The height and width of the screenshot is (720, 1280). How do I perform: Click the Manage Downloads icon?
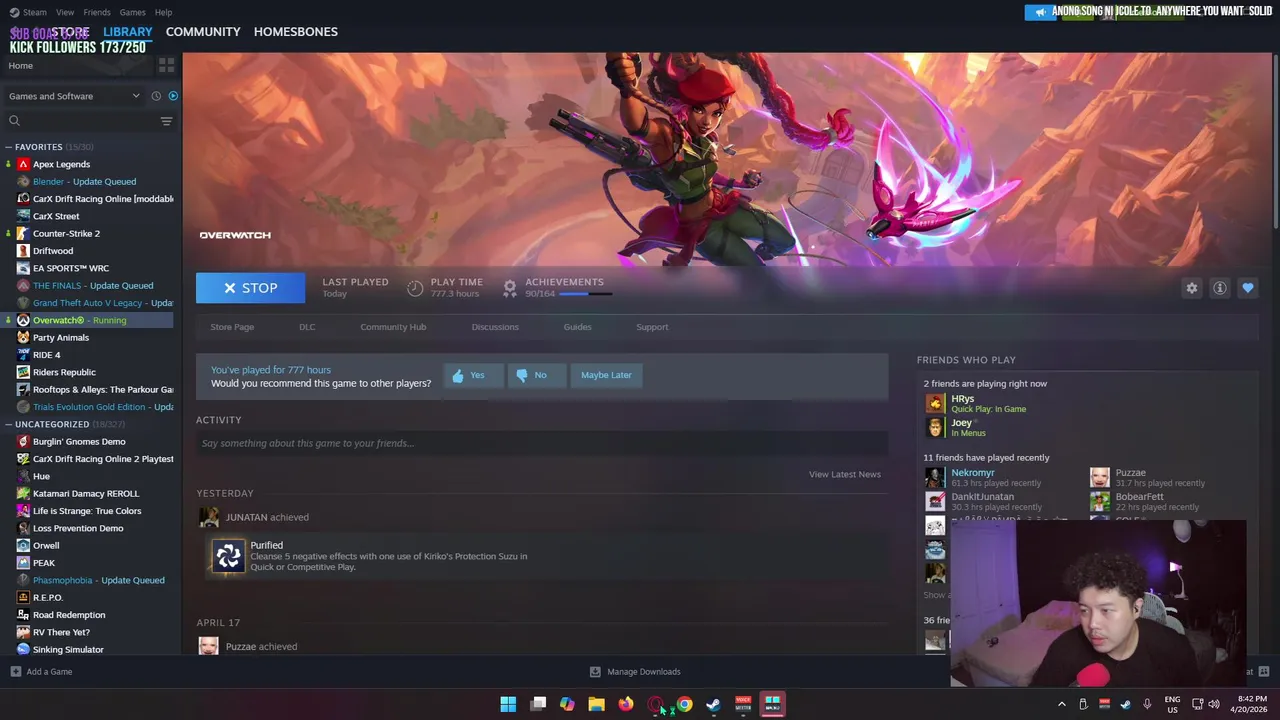click(595, 672)
